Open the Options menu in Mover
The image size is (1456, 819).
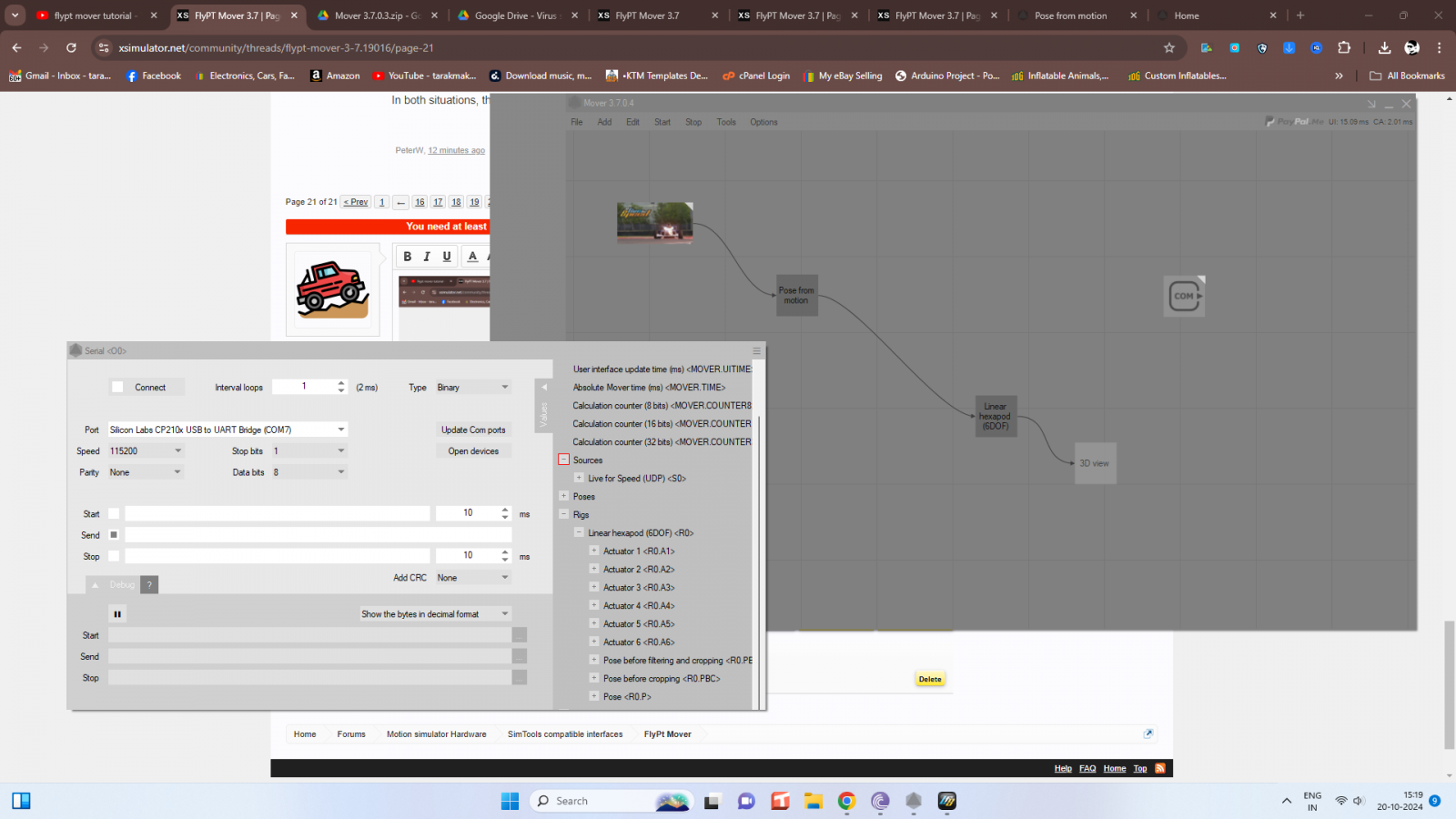coord(763,122)
